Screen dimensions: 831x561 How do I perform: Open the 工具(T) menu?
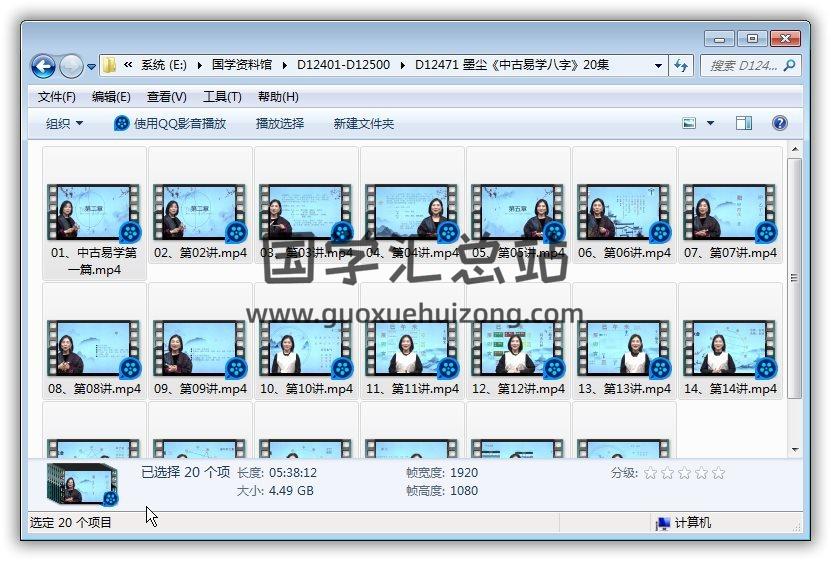pos(222,97)
